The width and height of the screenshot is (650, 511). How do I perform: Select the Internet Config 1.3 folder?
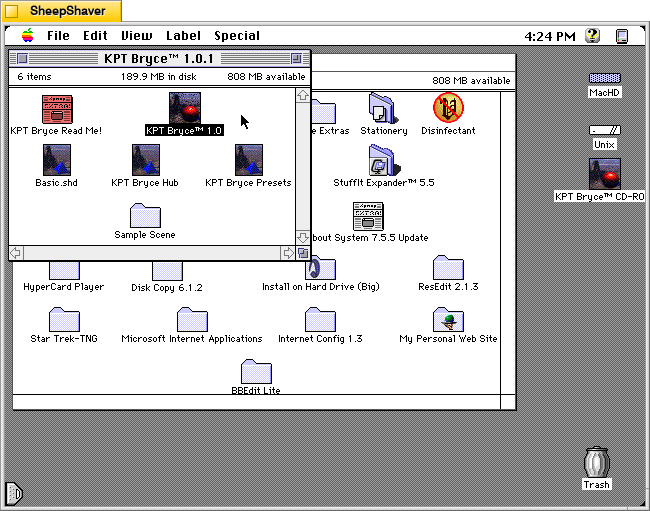pyautogui.click(x=320, y=320)
